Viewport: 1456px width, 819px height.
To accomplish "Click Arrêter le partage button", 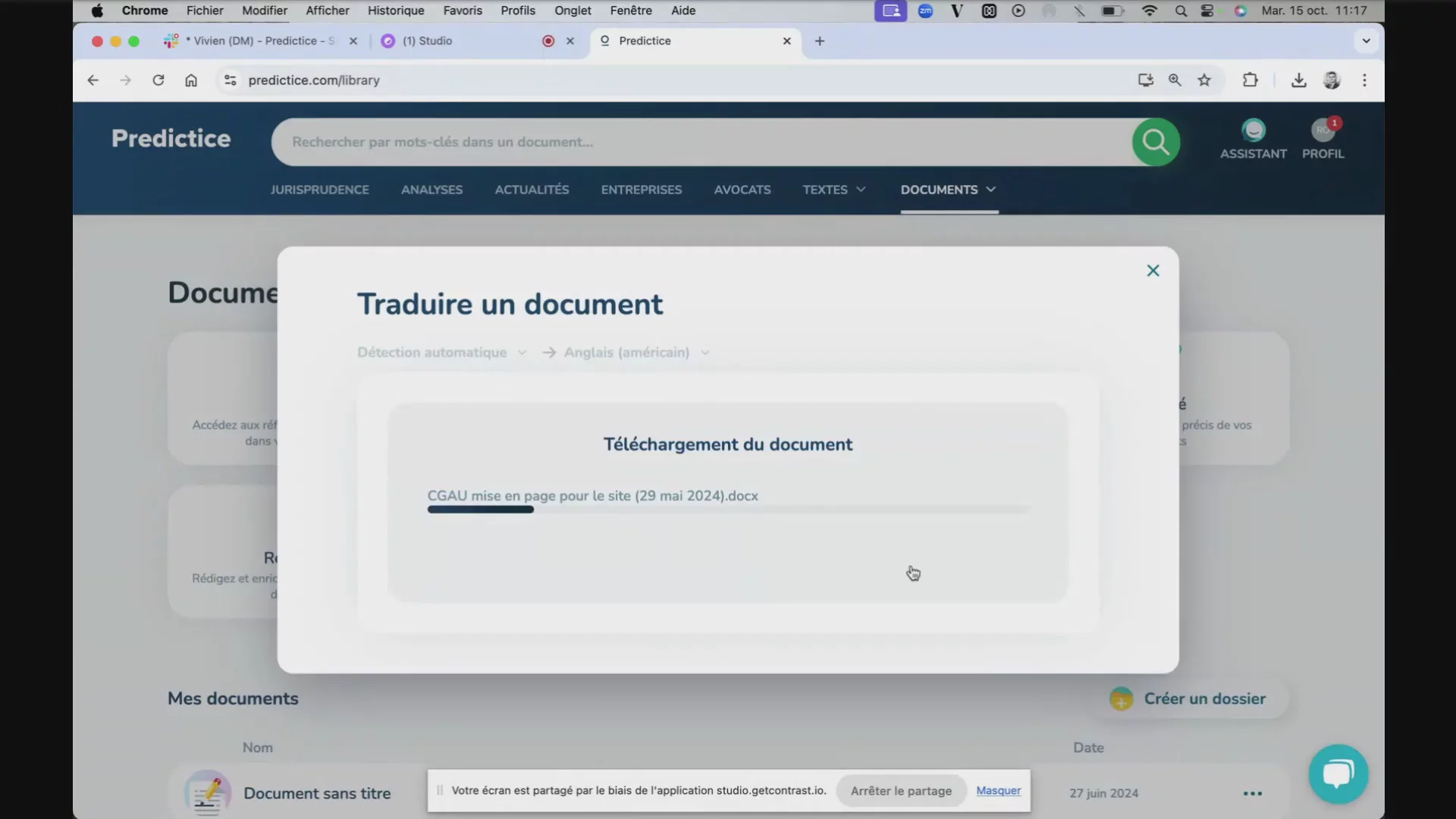I will click(900, 791).
